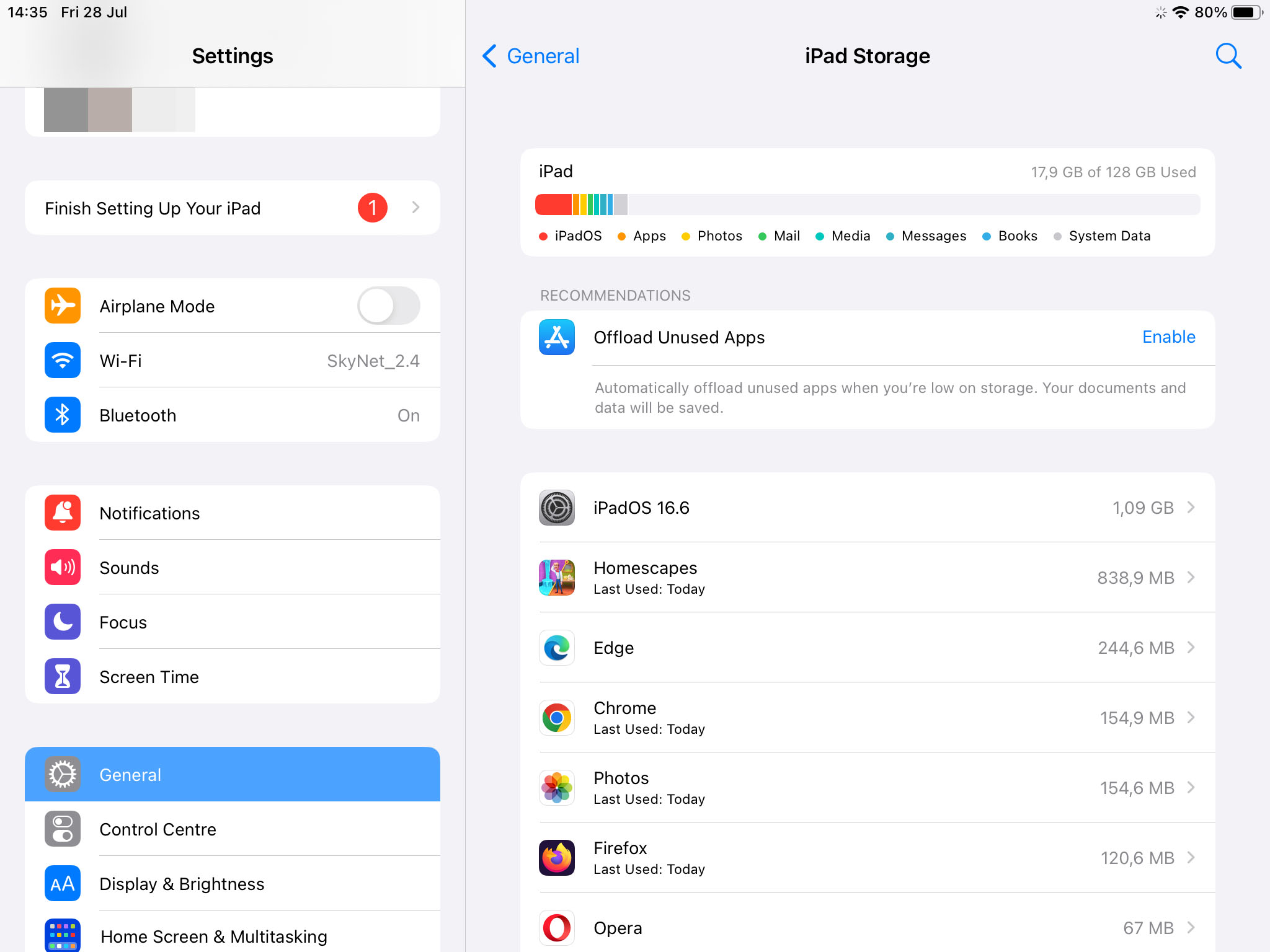Open Chrome storage details chevron
This screenshot has height=952, width=1270.
point(1191,718)
